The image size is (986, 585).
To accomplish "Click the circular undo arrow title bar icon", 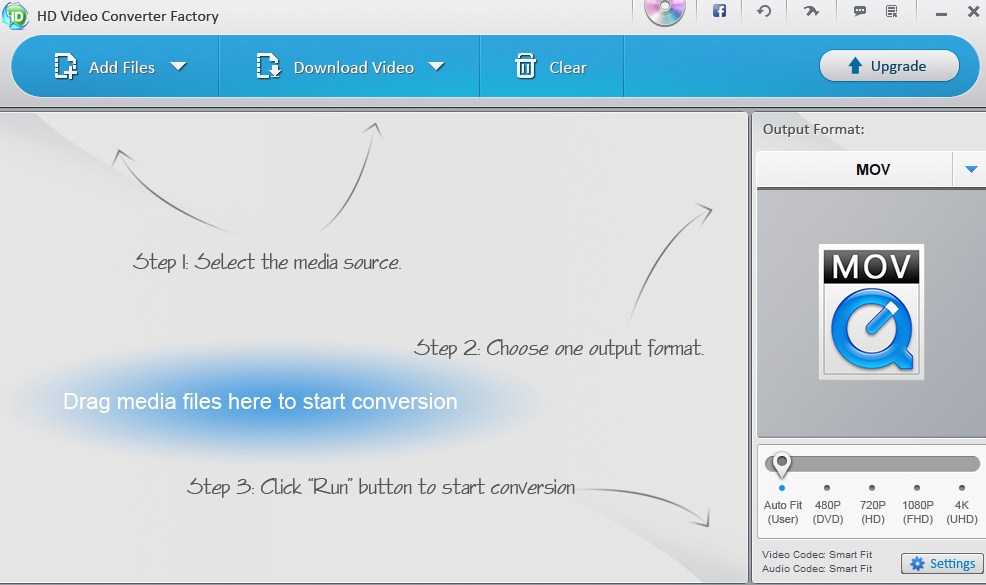I will [763, 11].
